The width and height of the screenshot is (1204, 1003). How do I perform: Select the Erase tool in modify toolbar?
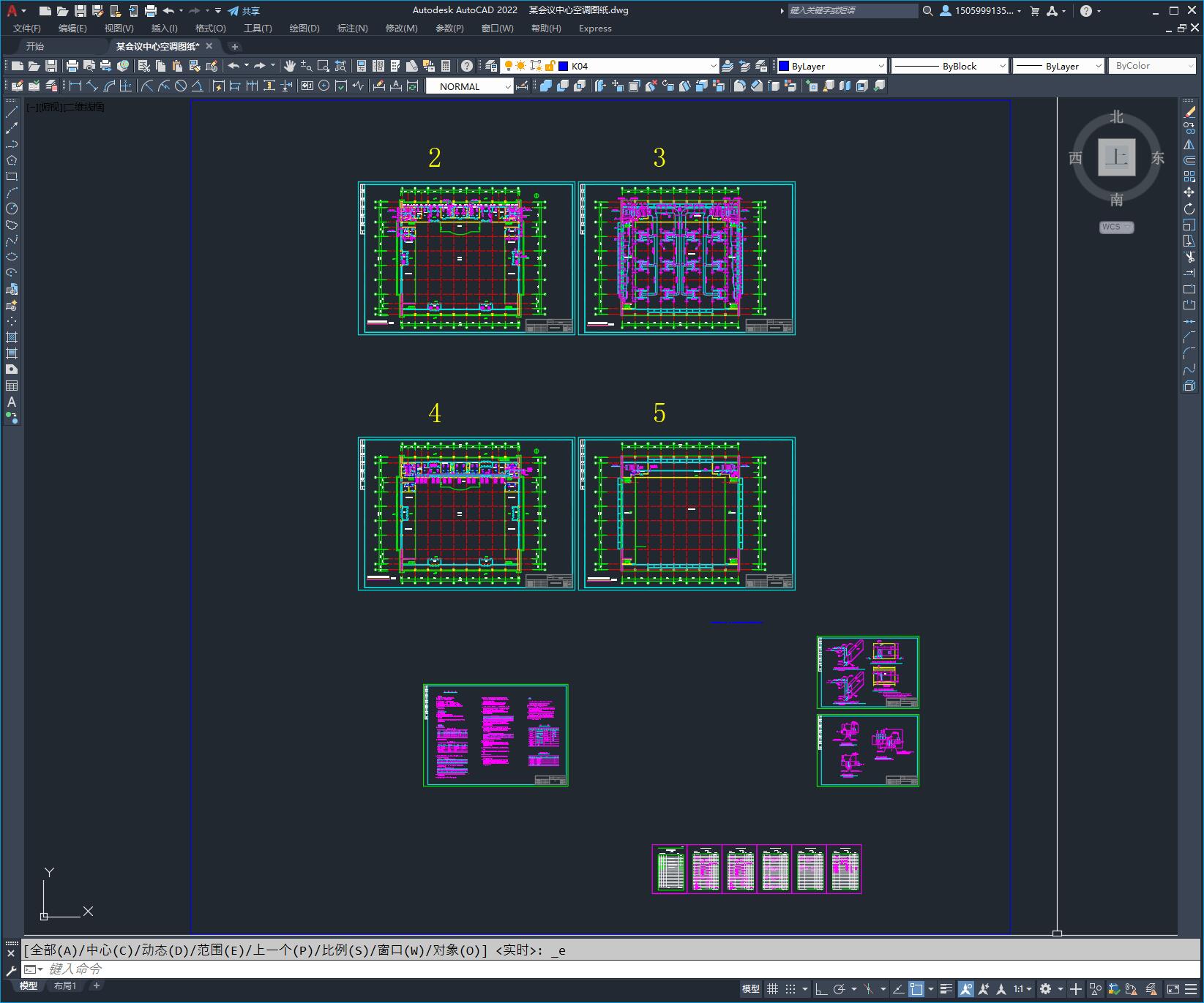coord(1189,112)
